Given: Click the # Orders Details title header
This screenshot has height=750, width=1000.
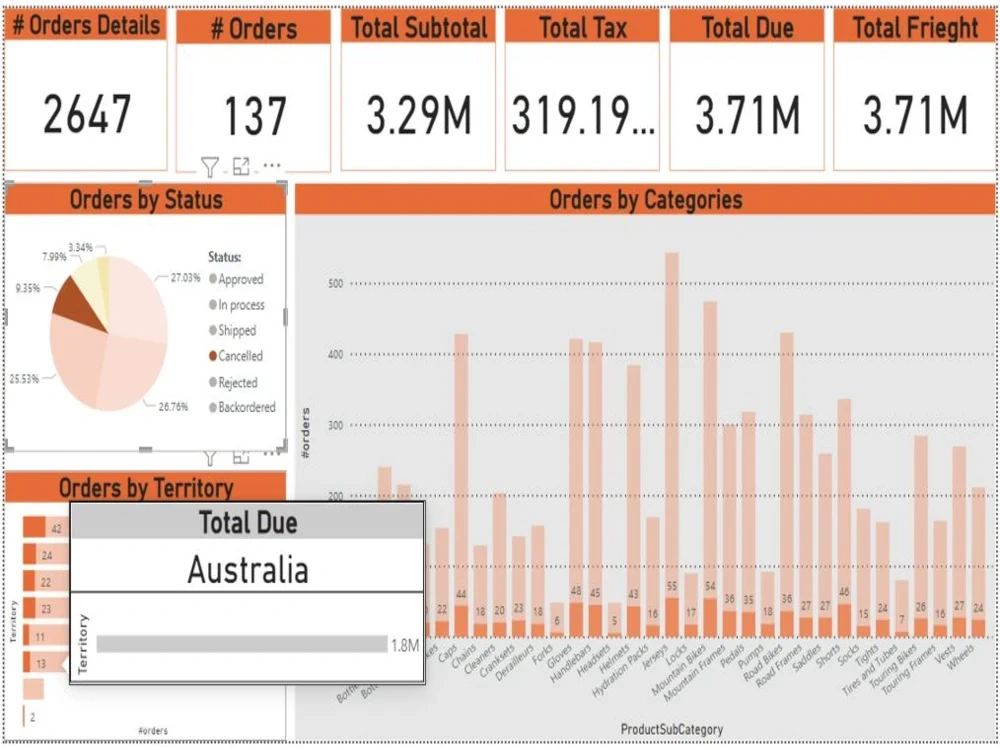Looking at the screenshot, I should click(87, 24).
